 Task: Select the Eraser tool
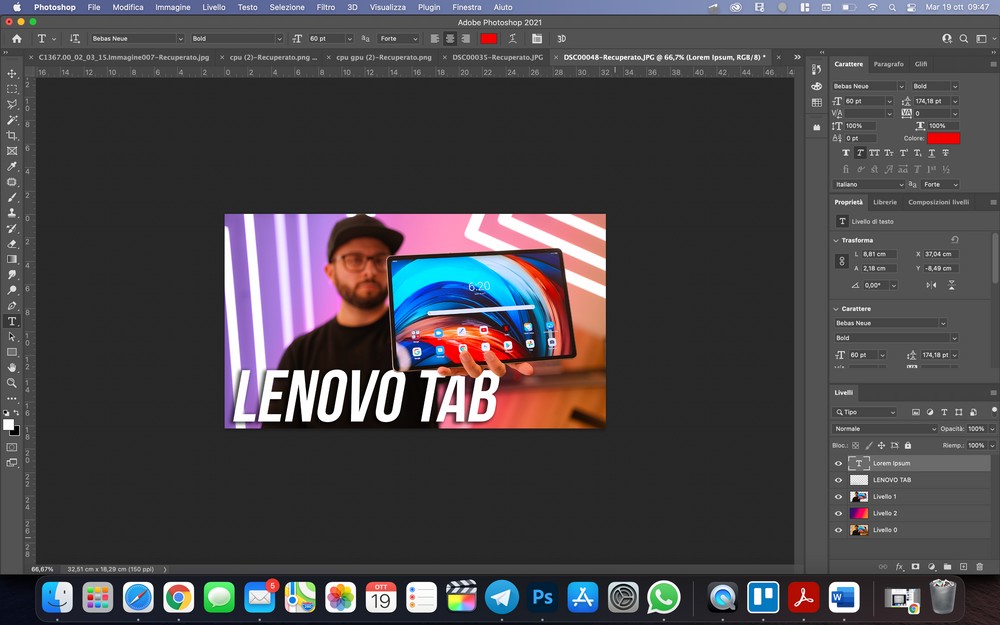tap(11, 244)
